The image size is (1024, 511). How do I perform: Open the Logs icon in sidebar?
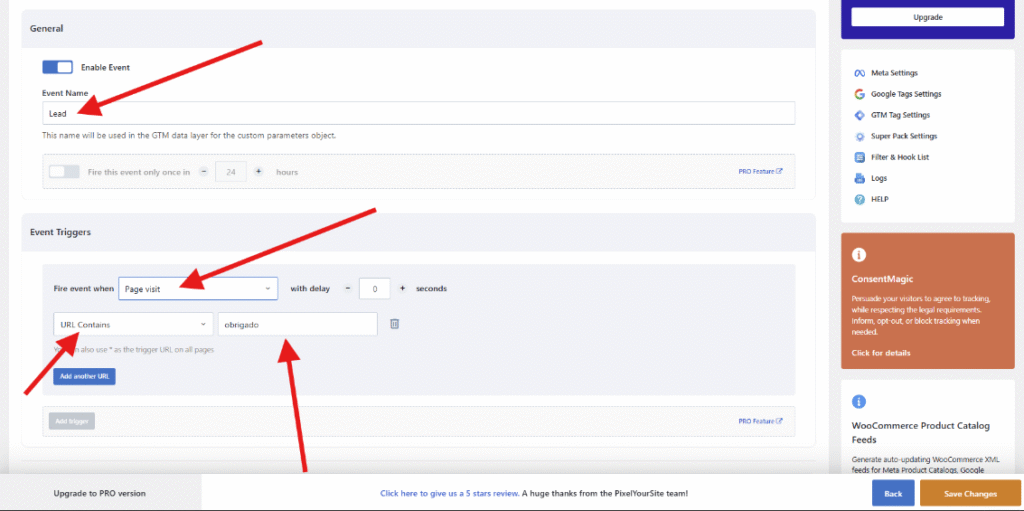pos(859,178)
